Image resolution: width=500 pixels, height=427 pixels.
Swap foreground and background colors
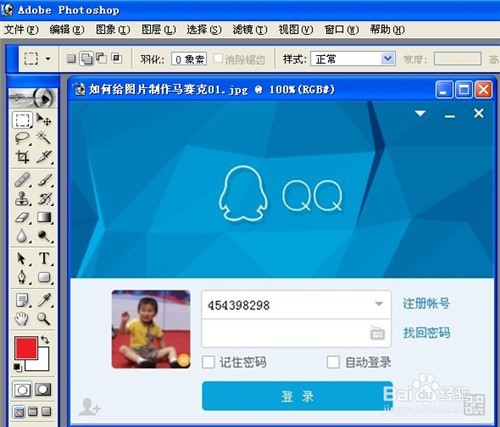[x=45, y=340]
